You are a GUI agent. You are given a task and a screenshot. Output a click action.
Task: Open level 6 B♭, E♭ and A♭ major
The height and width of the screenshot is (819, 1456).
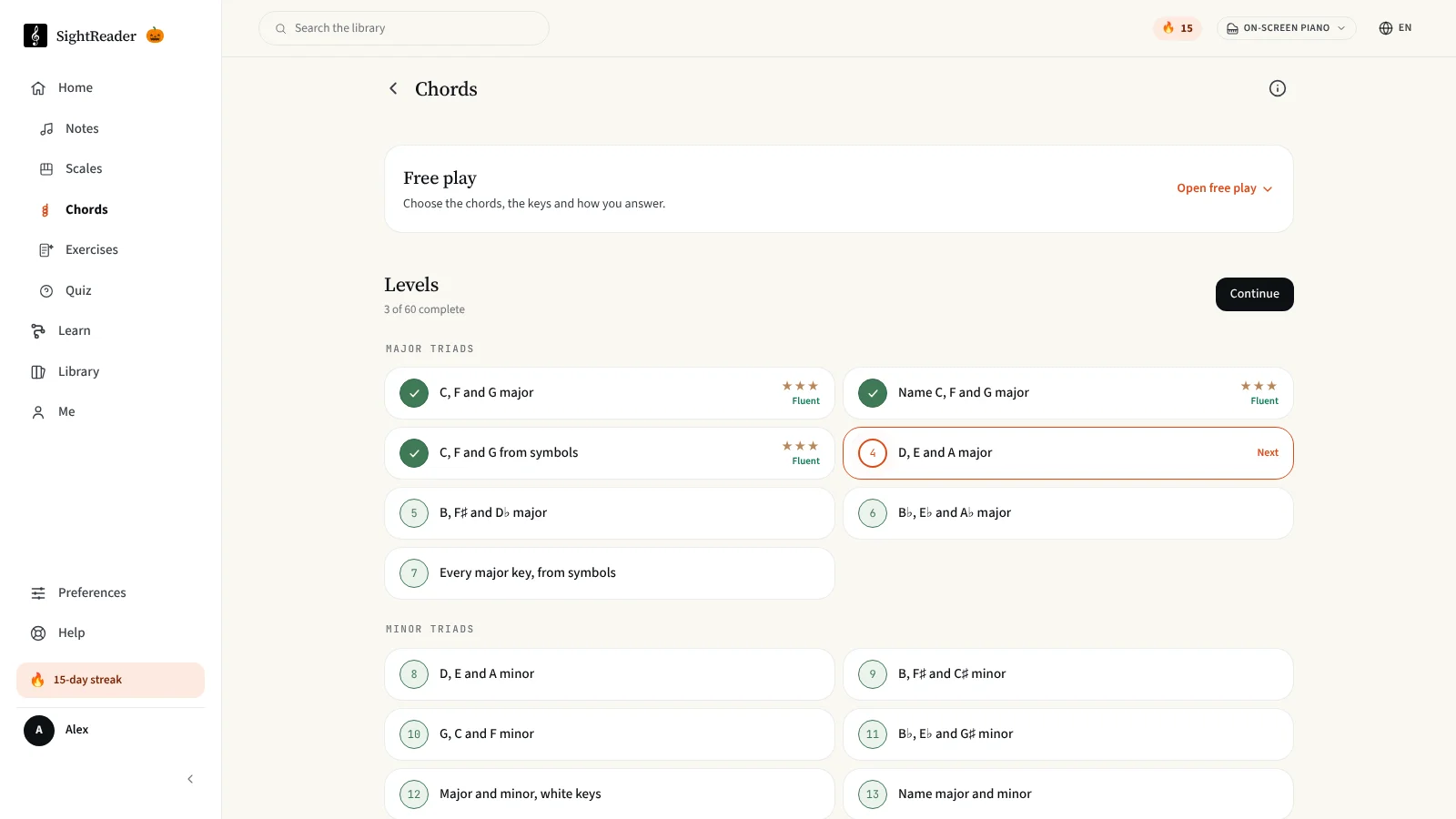1067,513
